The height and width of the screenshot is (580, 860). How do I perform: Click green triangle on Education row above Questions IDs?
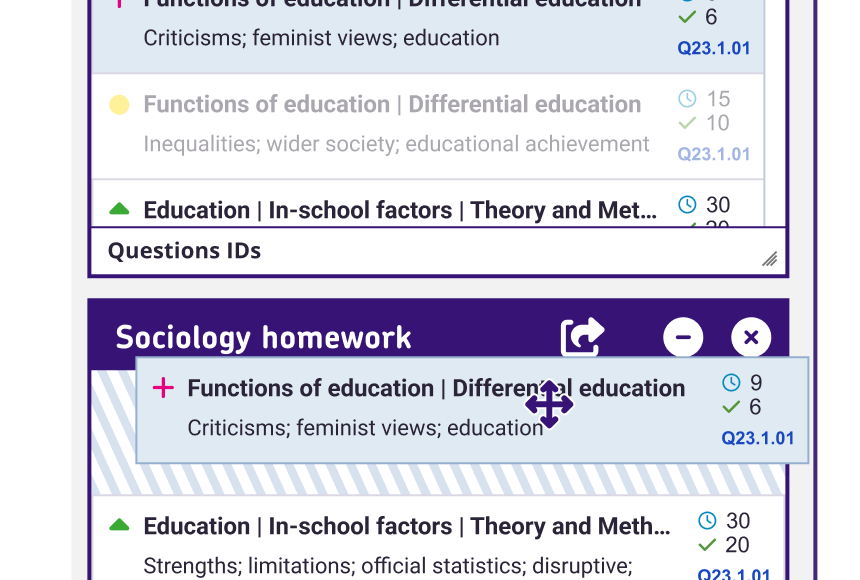(119, 209)
